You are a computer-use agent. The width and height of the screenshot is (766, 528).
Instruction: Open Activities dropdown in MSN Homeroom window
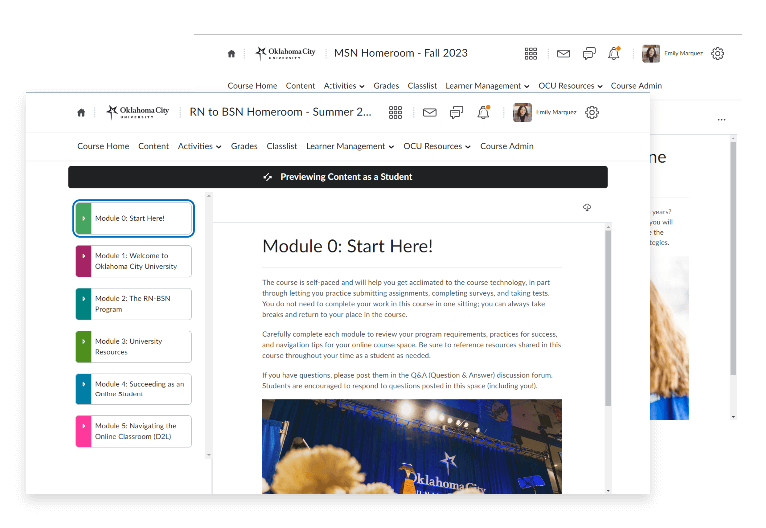point(344,86)
